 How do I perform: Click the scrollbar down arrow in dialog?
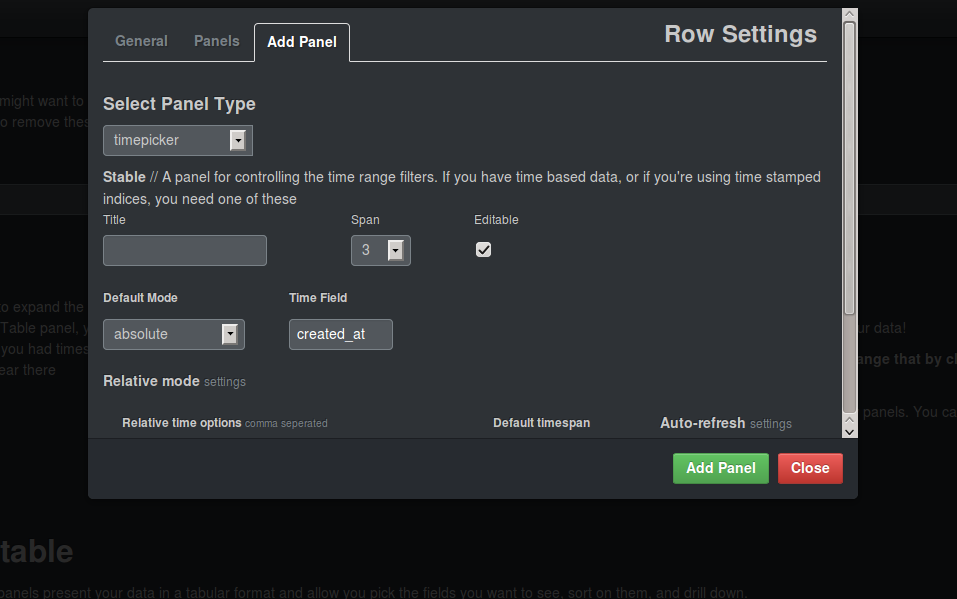click(x=850, y=432)
